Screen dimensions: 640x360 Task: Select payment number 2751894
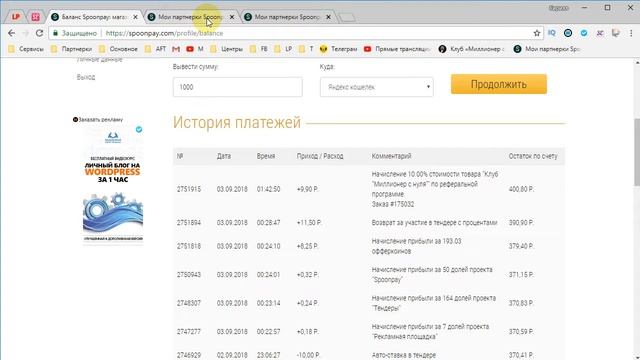(189, 223)
